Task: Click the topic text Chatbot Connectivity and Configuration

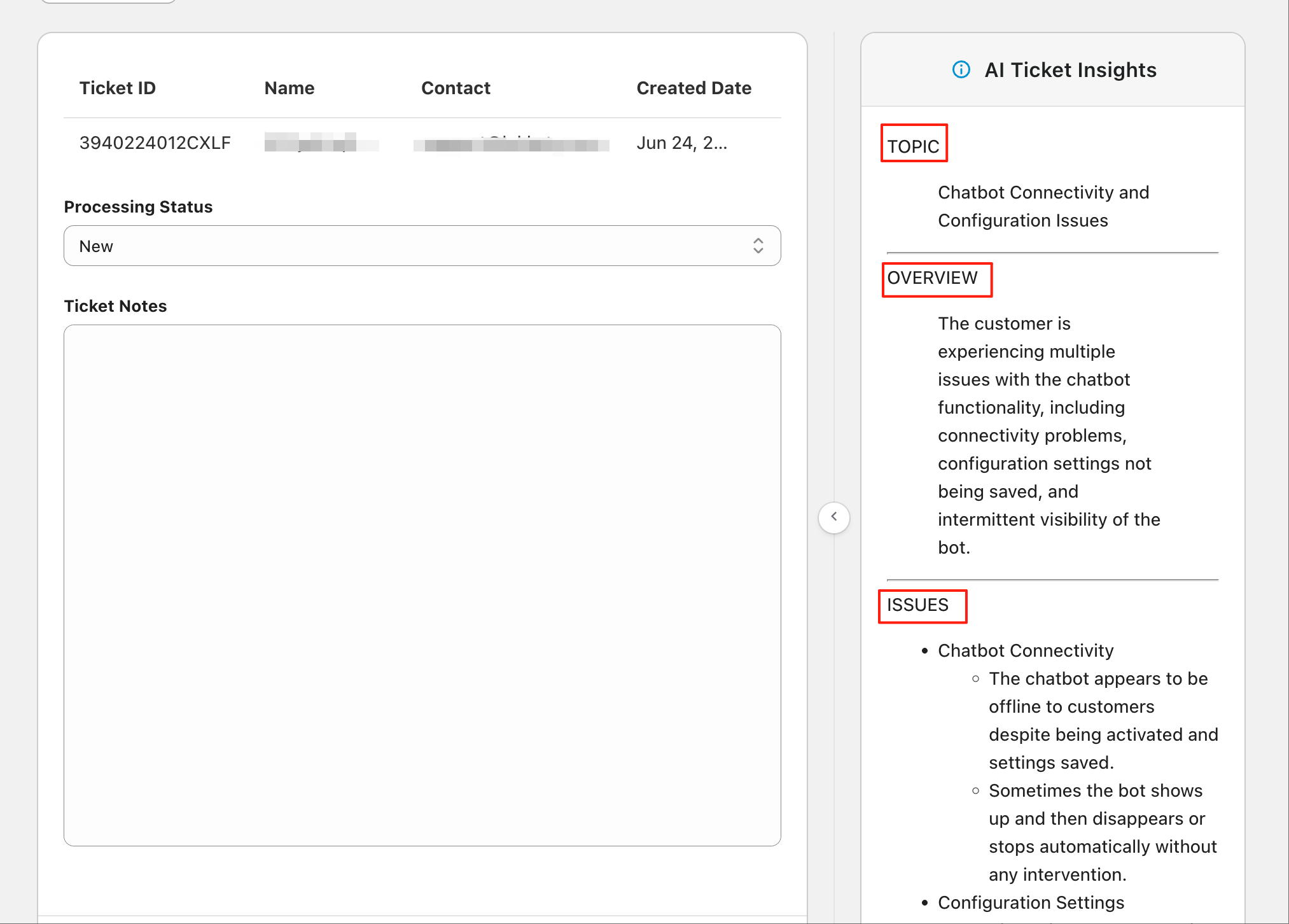Action: pos(1043,206)
